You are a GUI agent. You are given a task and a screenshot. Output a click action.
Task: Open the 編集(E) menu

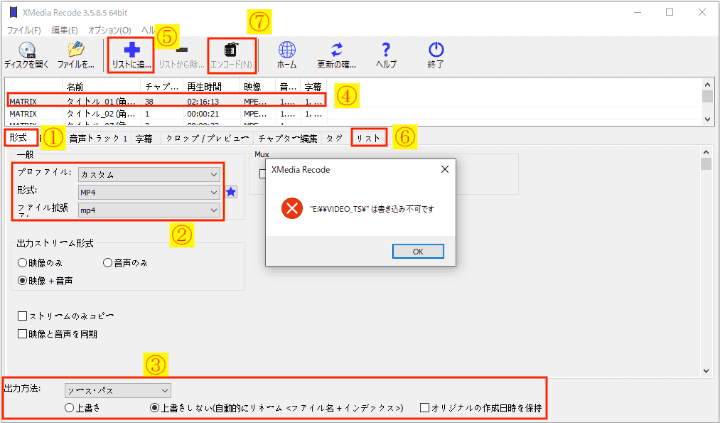point(64,30)
